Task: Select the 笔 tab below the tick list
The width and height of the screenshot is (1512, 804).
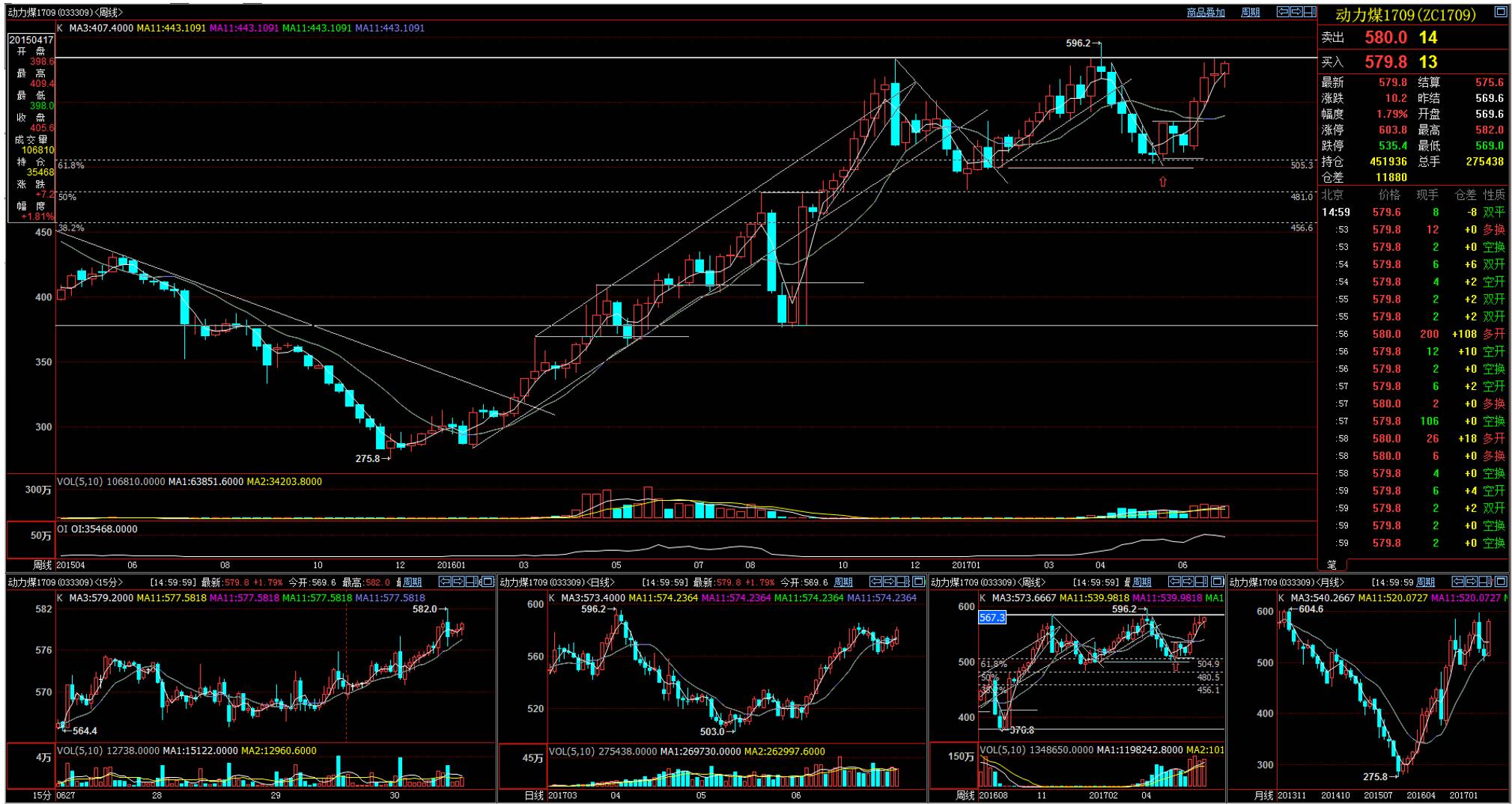Action: coord(1332,565)
